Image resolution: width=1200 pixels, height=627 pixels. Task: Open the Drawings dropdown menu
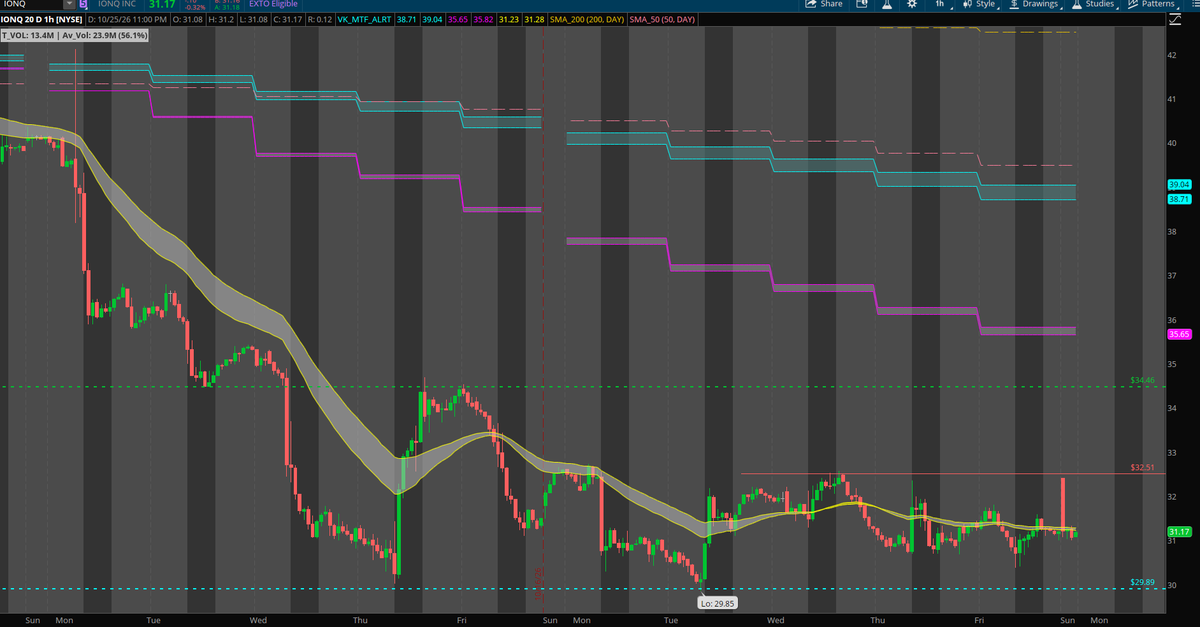1033,4
